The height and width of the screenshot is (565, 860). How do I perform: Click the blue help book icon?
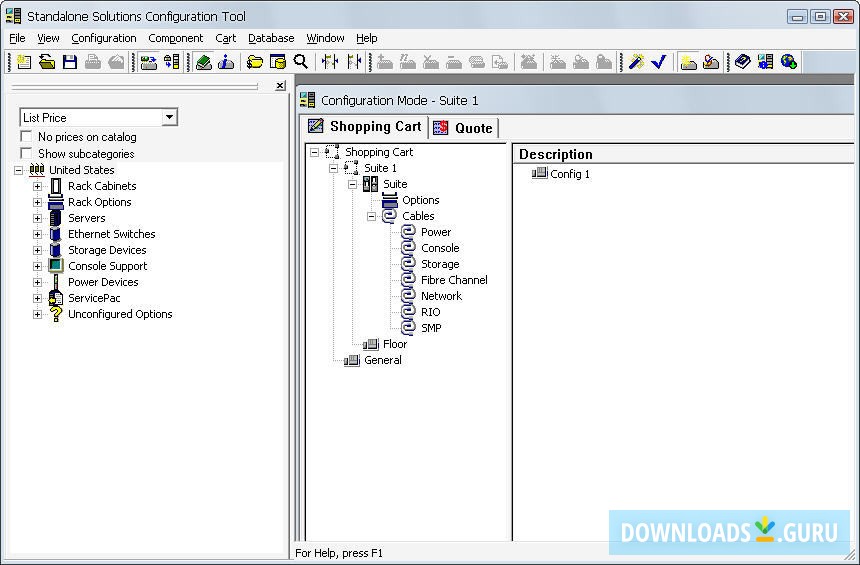(x=742, y=62)
